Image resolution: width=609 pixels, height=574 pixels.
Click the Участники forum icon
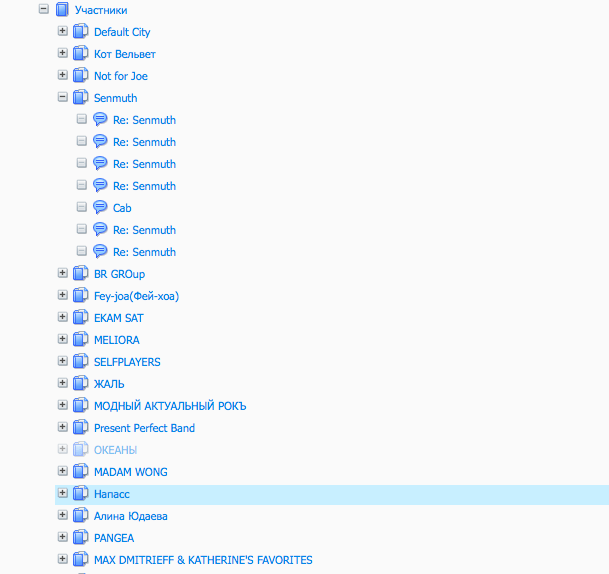[62, 9]
